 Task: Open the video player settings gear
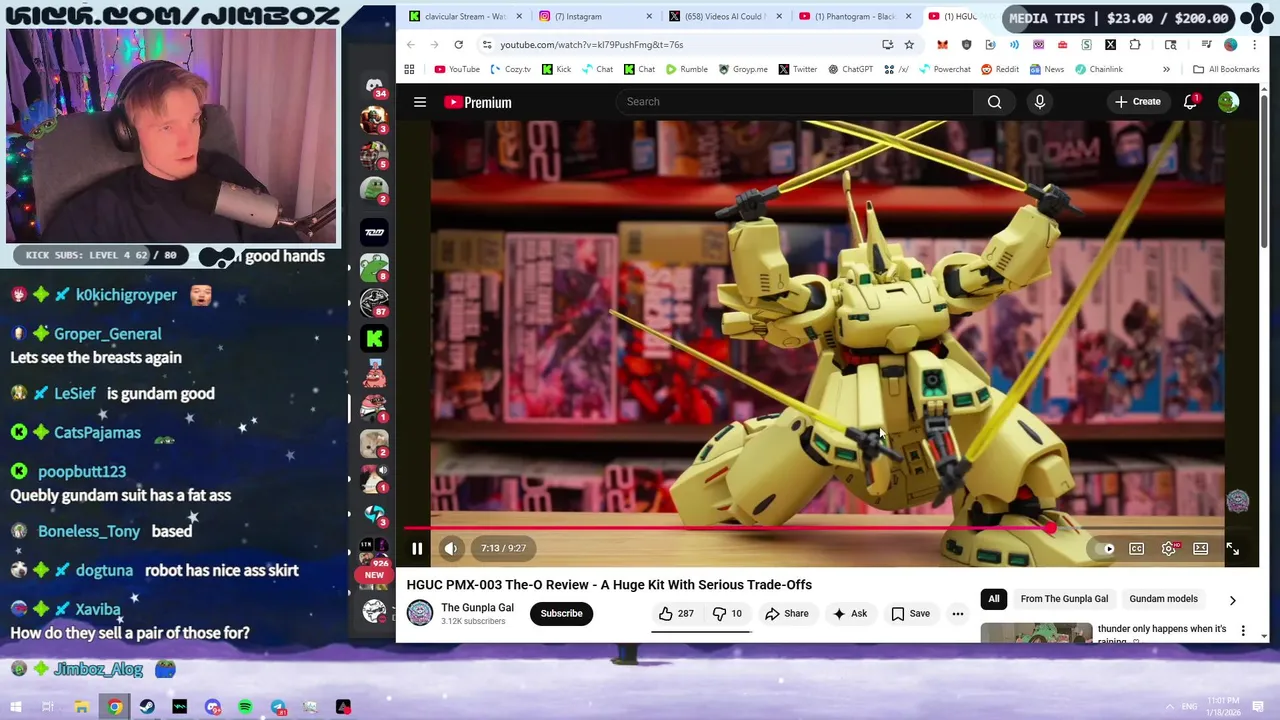(x=1169, y=548)
